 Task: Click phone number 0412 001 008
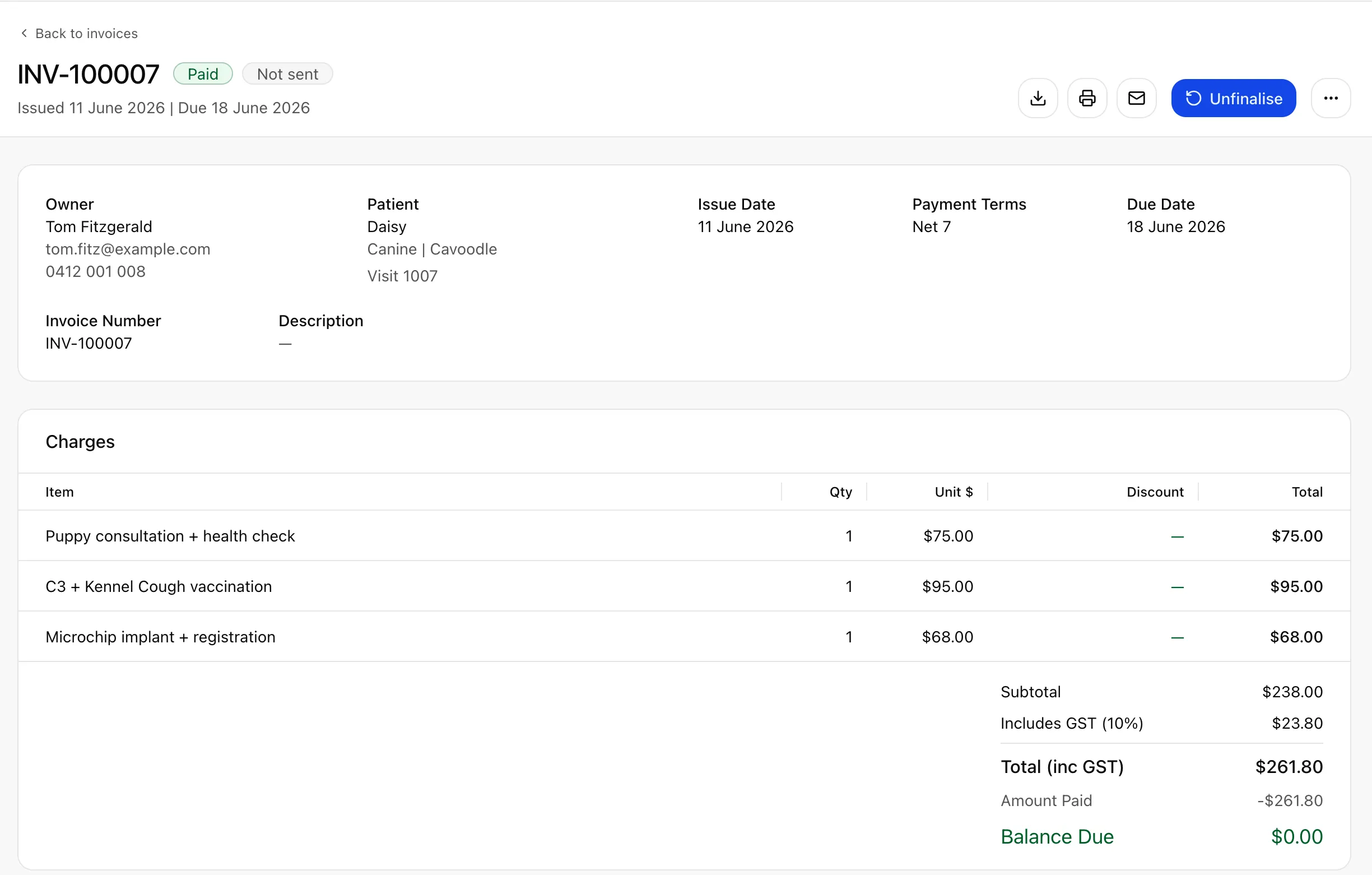[95, 271]
